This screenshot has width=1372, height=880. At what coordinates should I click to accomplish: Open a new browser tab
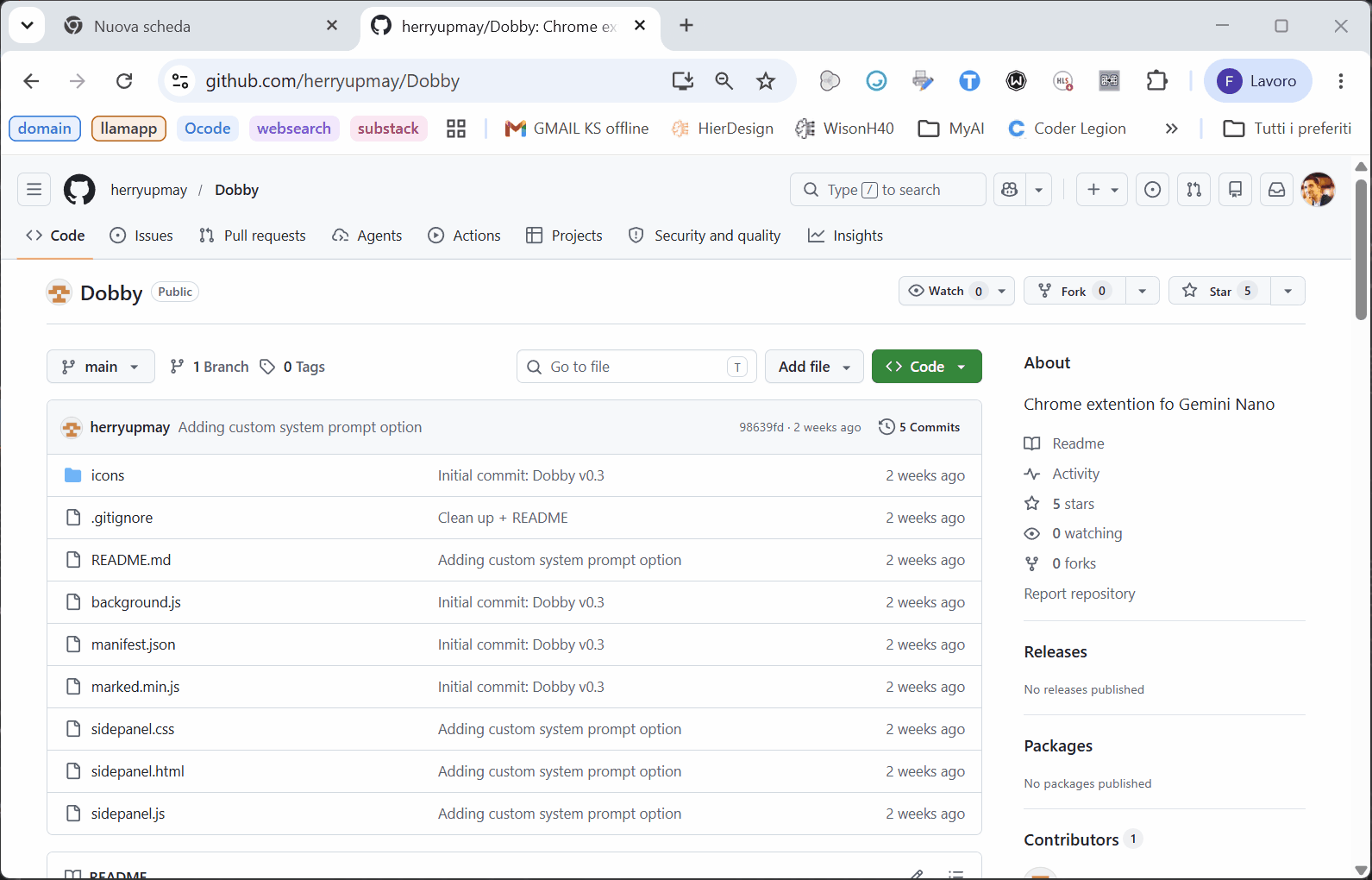(686, 26)
